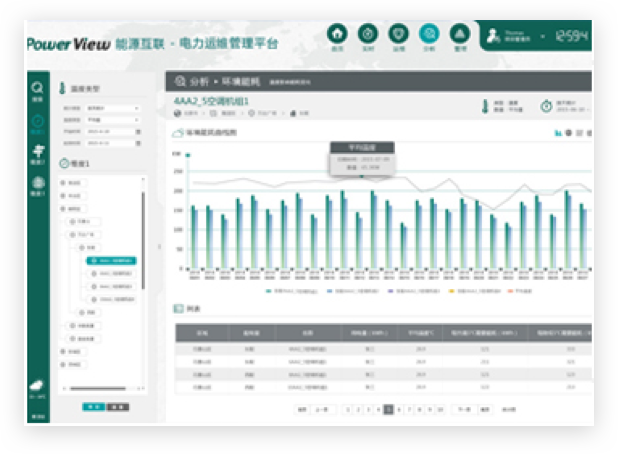Open the Home icon in top navigation
The height and width of the screenshot is (454, 618).
[338, 34]
